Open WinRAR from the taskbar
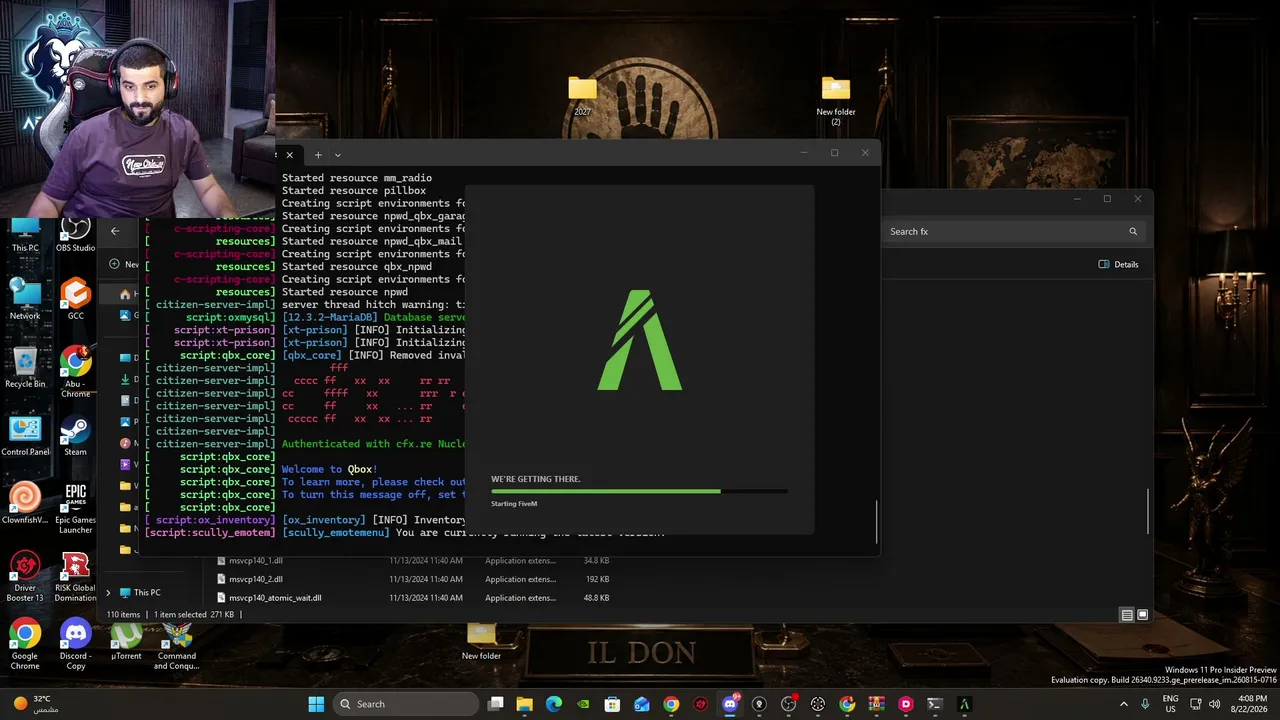The image size is (1280, 720). coord(876,704)
